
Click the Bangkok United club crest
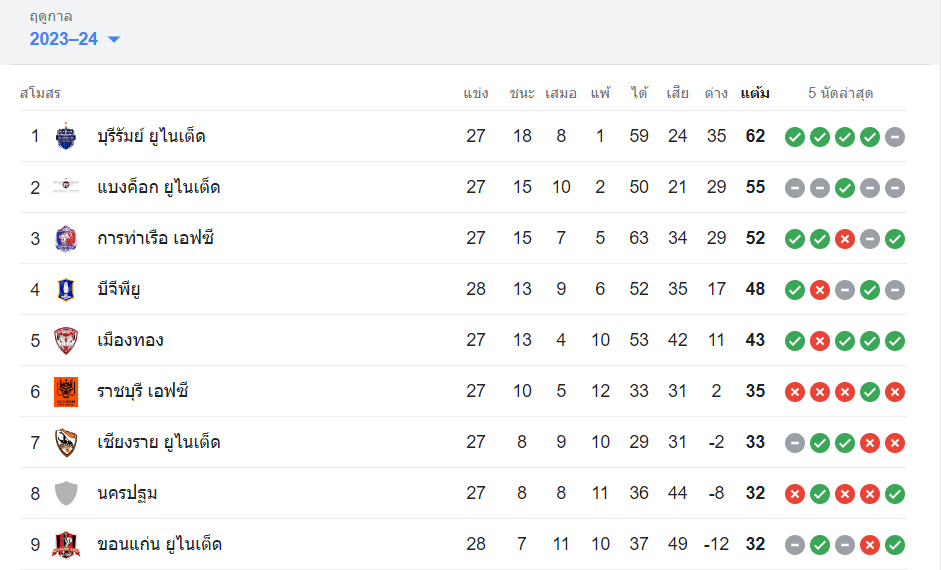pos(65,187)
